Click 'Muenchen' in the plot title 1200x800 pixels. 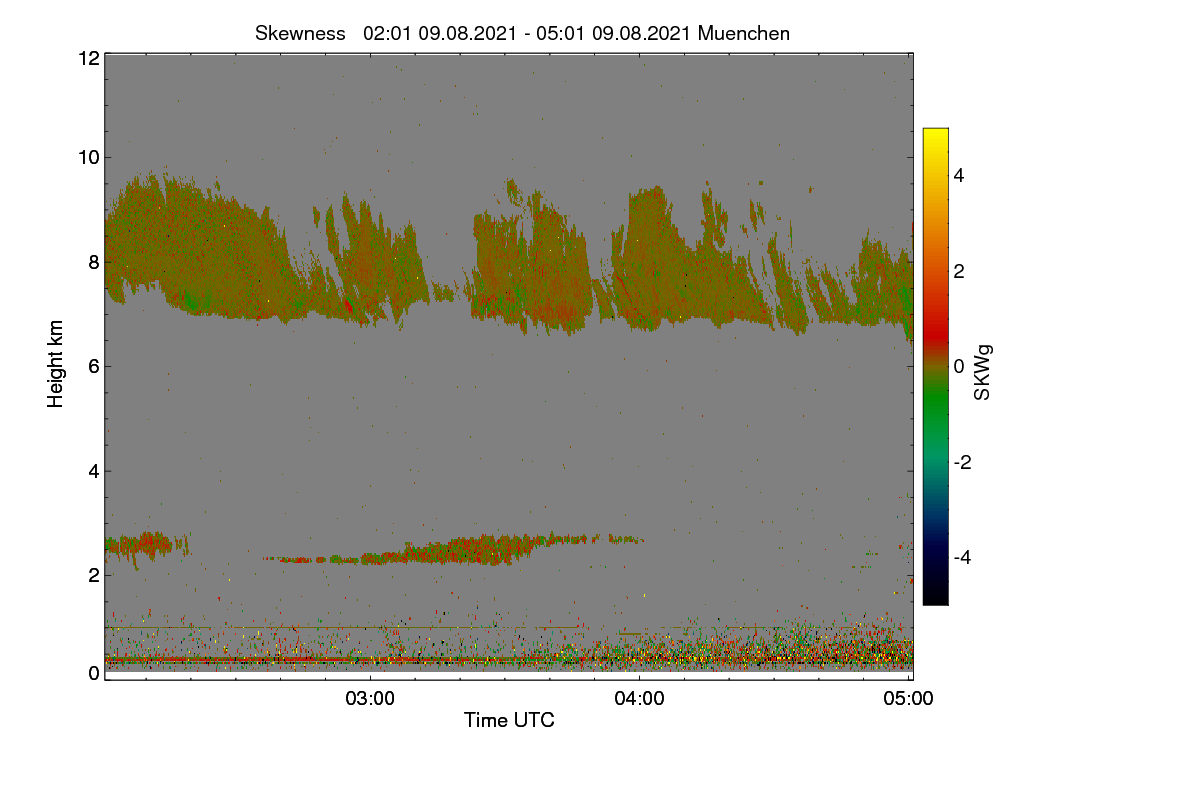tap(744, 33)
